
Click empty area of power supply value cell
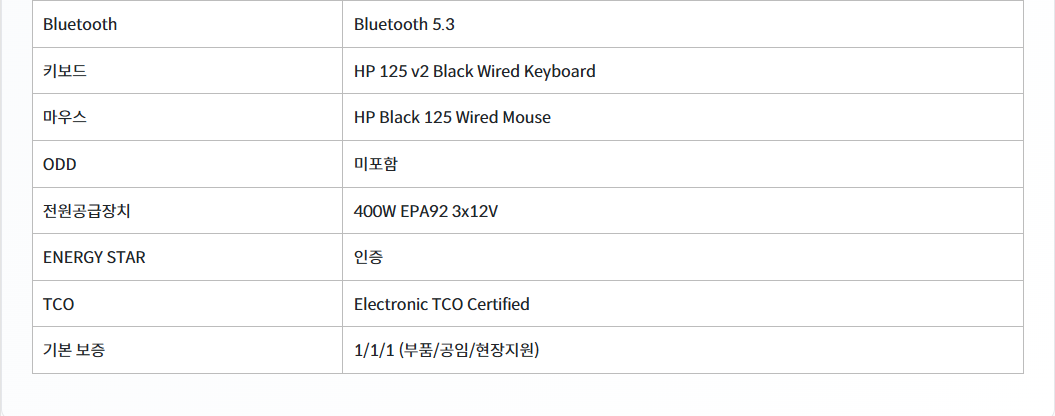click(x=760, y=211)
